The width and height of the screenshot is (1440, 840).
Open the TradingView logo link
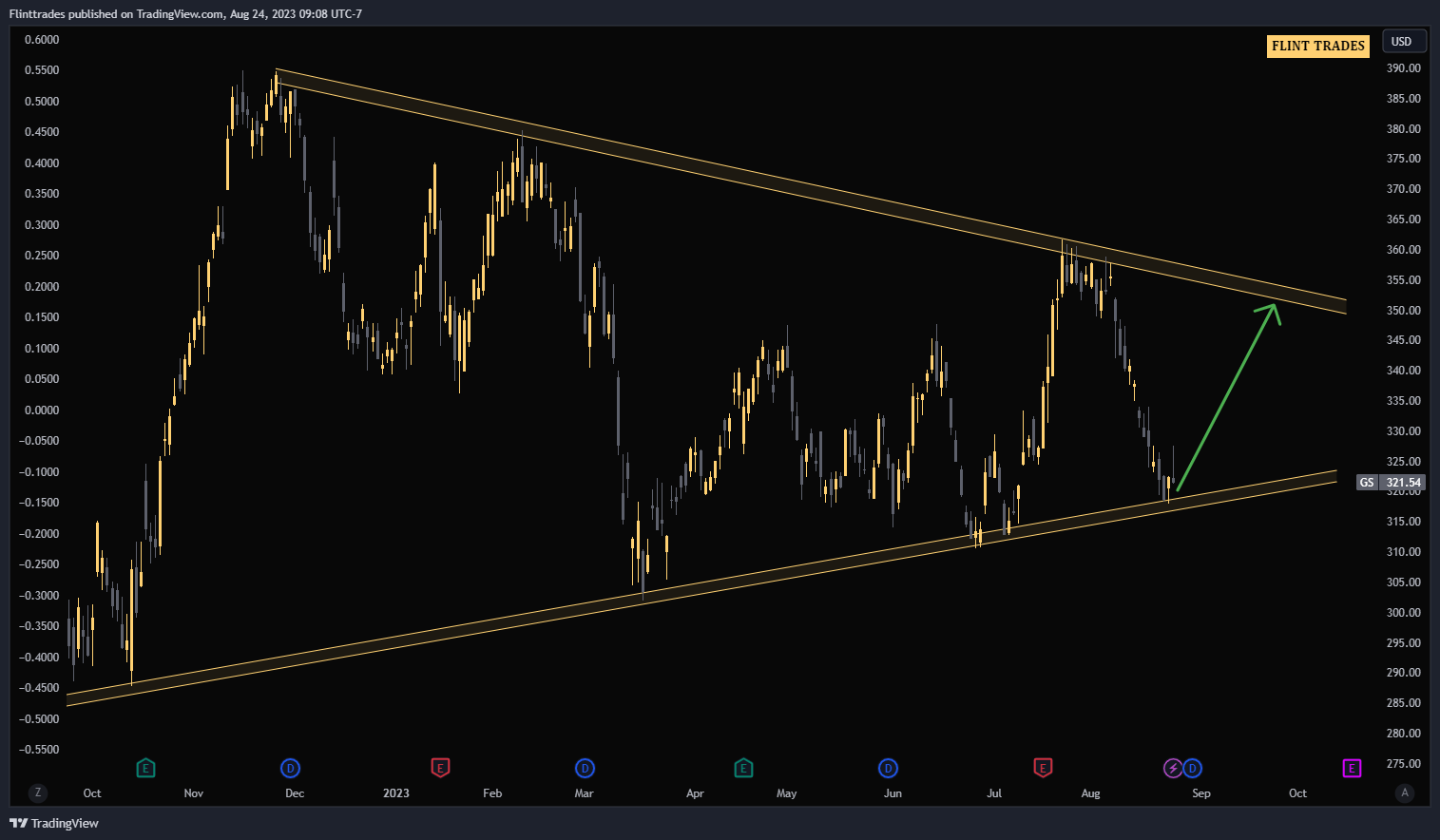click(54, 823)
